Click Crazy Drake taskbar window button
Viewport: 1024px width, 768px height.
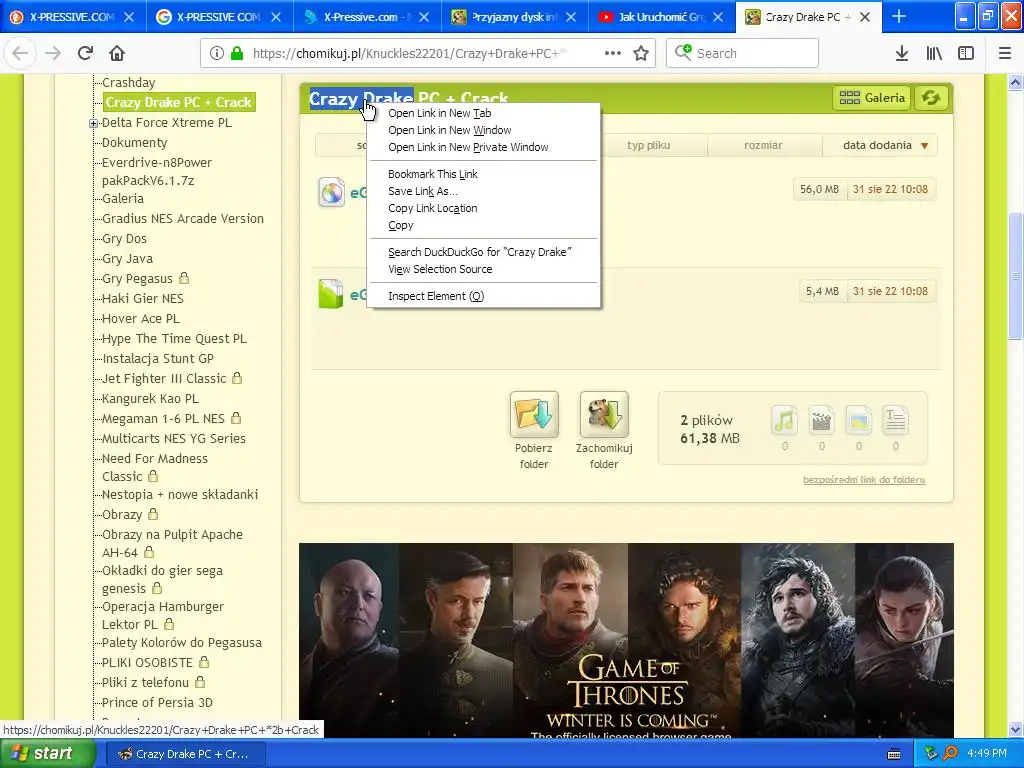coord(185,754)
